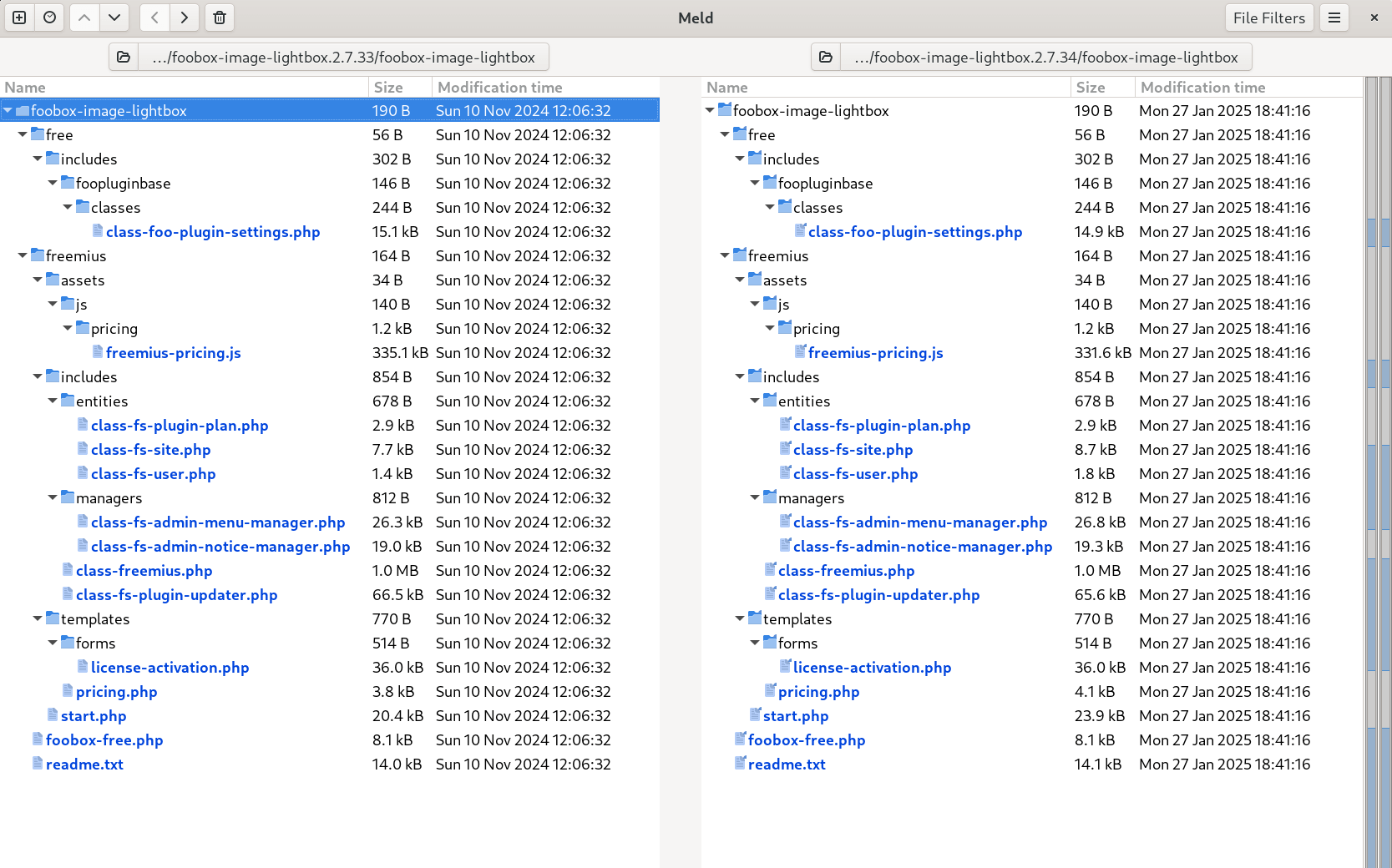Click the copy to left arrow icon
1392x868 pixels.
(x=154, y=18)
